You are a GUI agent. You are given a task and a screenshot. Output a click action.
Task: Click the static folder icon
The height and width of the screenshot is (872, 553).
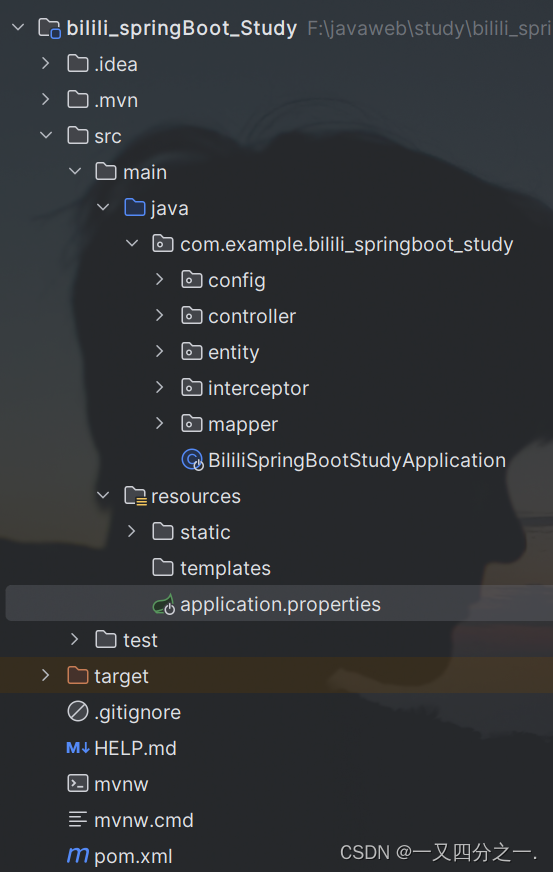[163, 531]
